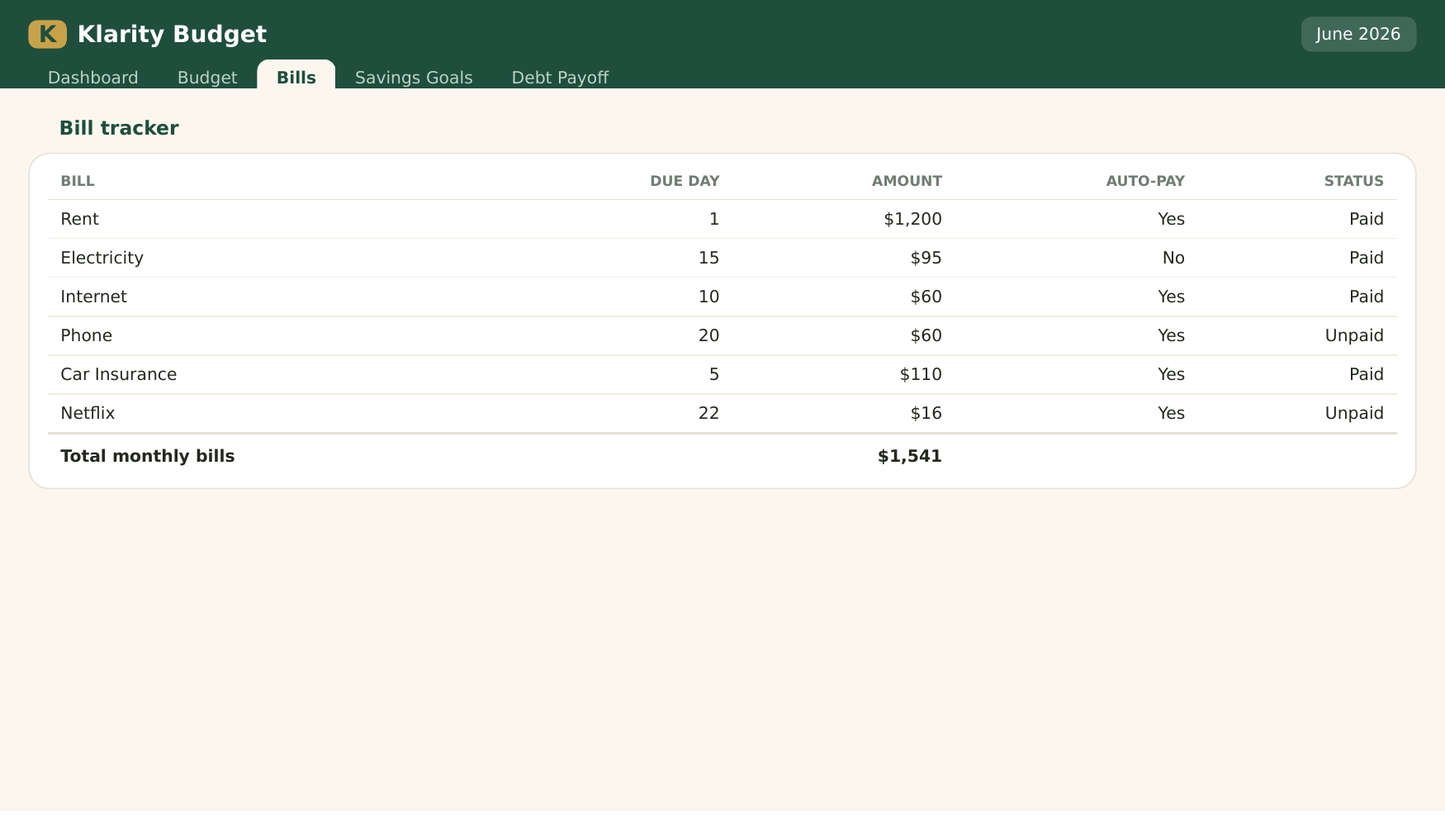Click the Netflix due day 22

tap(709, 413)
